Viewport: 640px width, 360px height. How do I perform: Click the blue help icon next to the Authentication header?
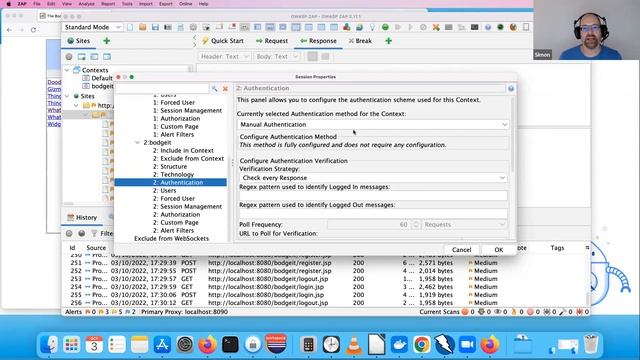click(511, 89)
